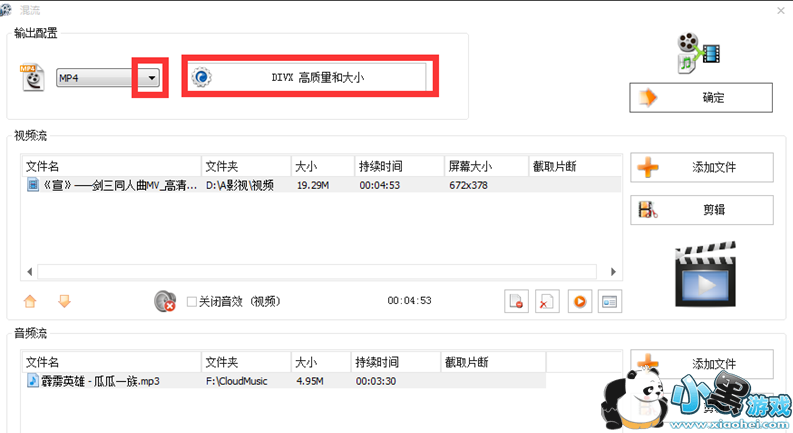Screen dimensions: 793x433
Task: Click the video 截取片断 column header
Action: [x=575, y=166]
